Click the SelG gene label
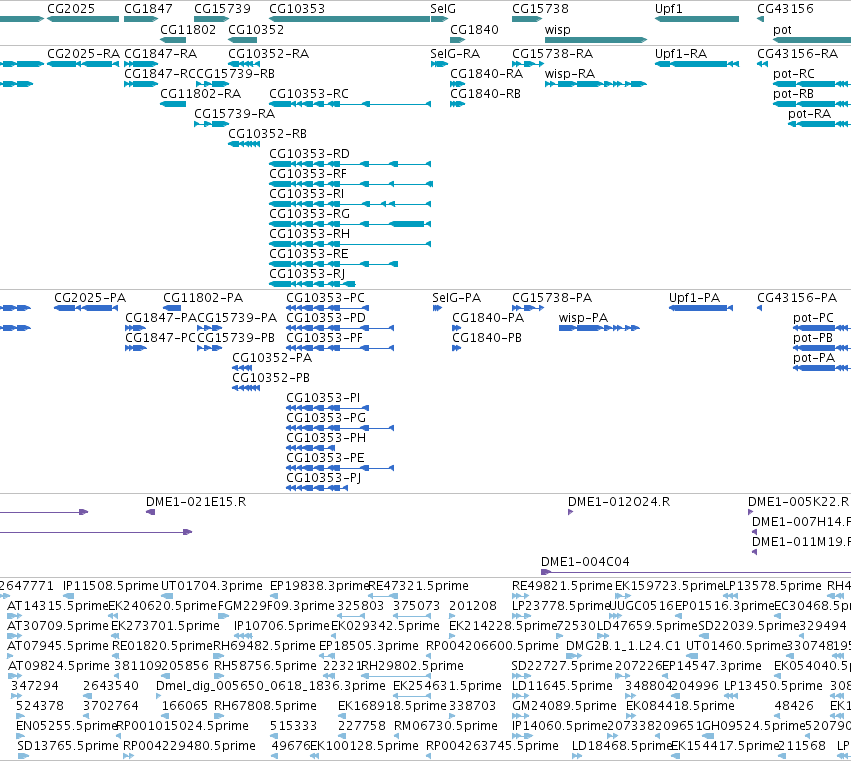851x761 pixels. (x=443, y=9)
